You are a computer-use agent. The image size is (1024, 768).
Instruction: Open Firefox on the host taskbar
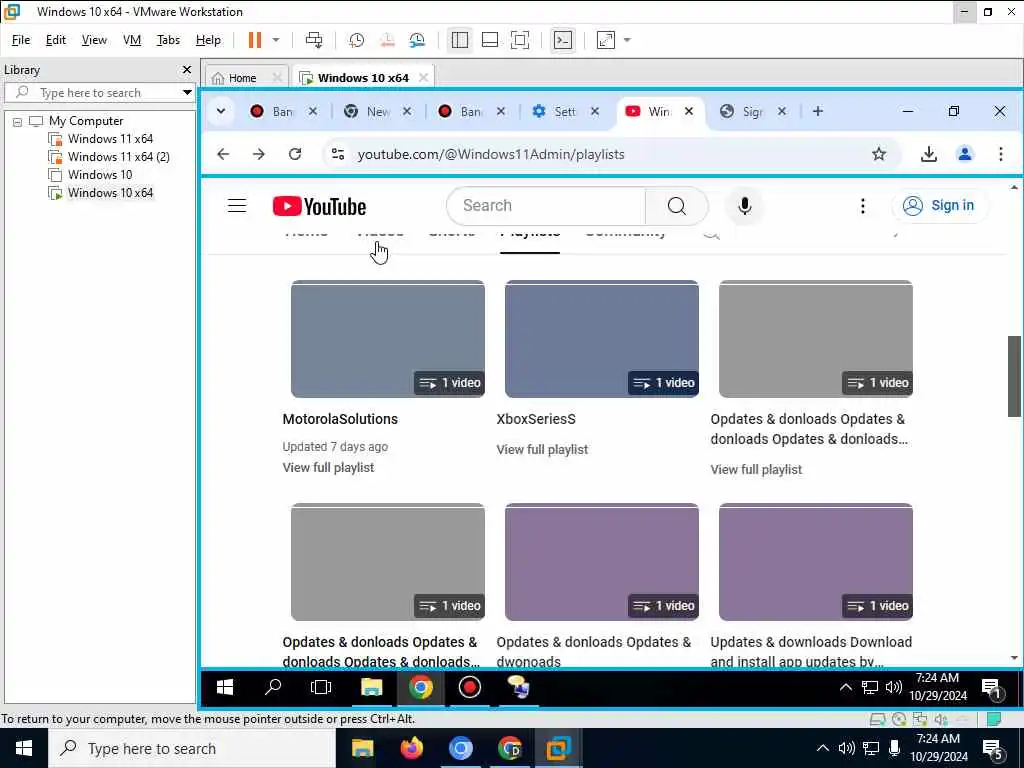pyautogui.click(x=411, y=748)
